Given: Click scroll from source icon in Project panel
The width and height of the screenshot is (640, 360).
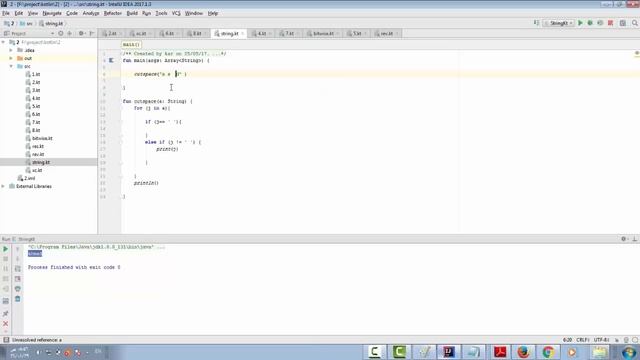Looking at the screenshot, I should [x=60, y=33].
